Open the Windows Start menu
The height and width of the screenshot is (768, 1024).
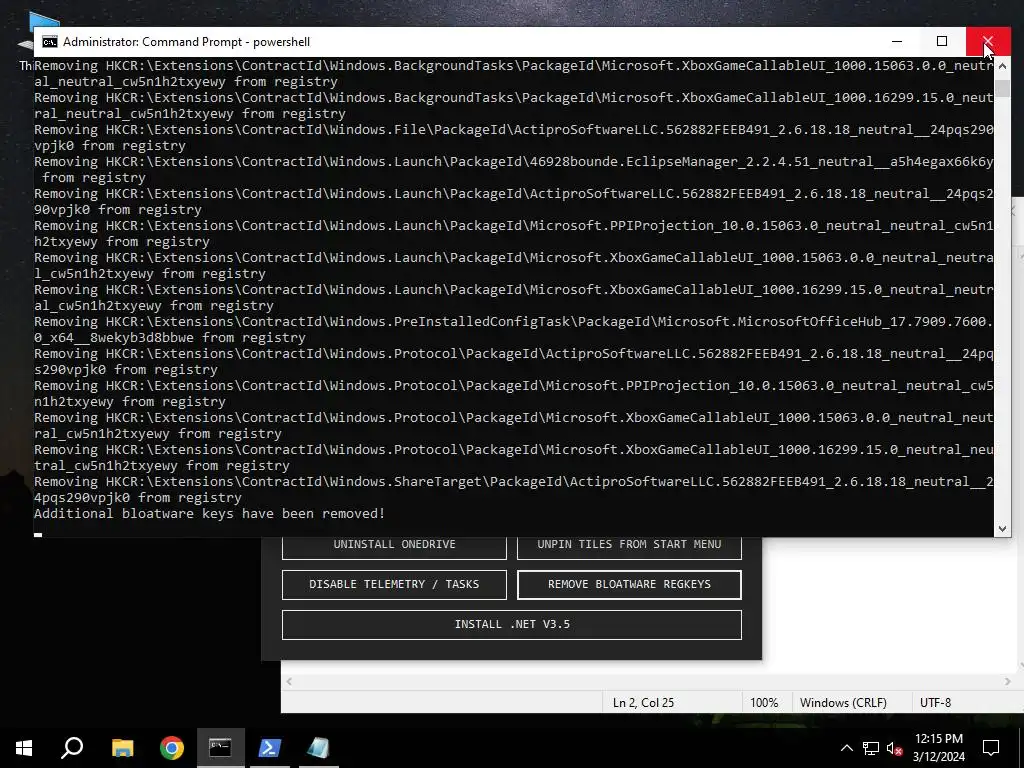click(24, 748)
